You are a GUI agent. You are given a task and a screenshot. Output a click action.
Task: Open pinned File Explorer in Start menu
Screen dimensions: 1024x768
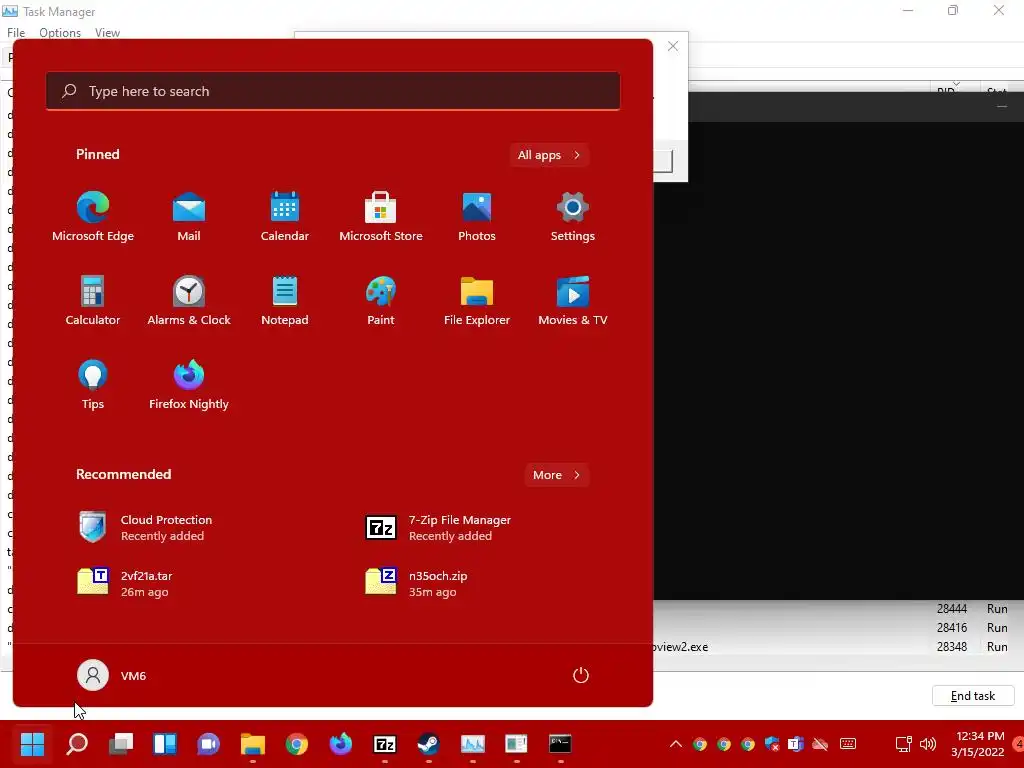click(477, 300)
